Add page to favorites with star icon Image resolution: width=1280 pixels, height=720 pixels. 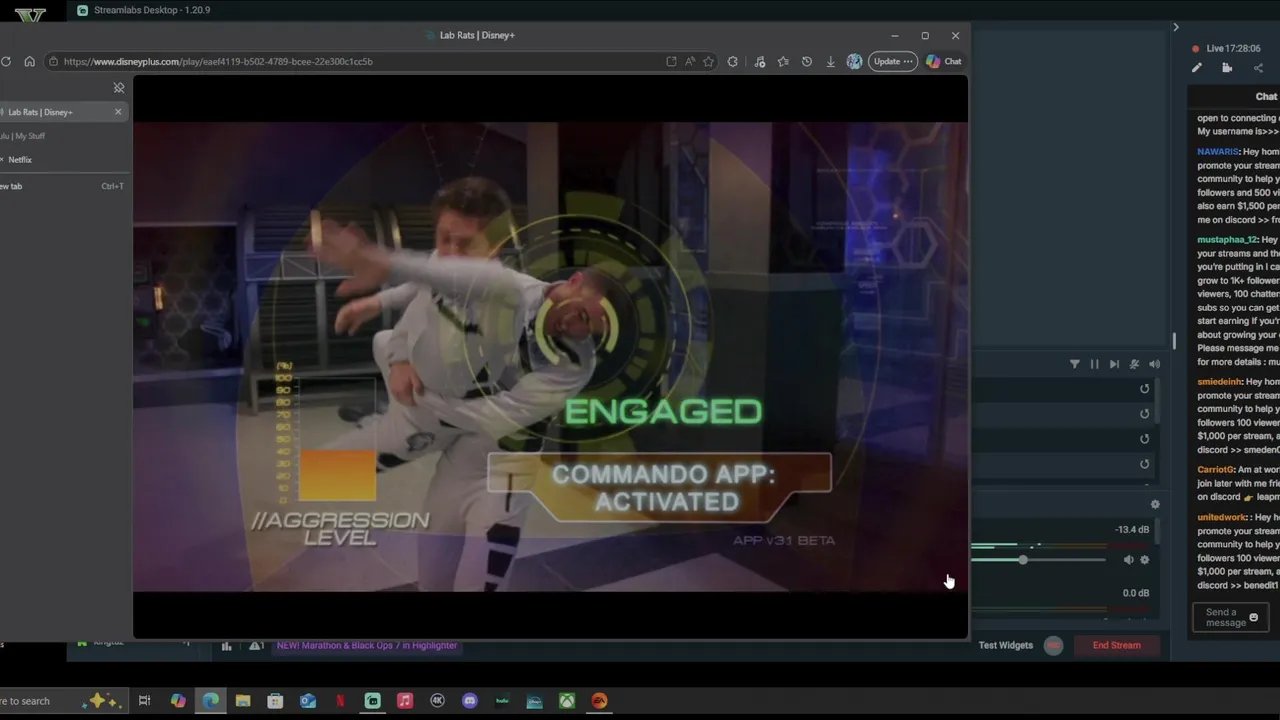click(709, 61)
